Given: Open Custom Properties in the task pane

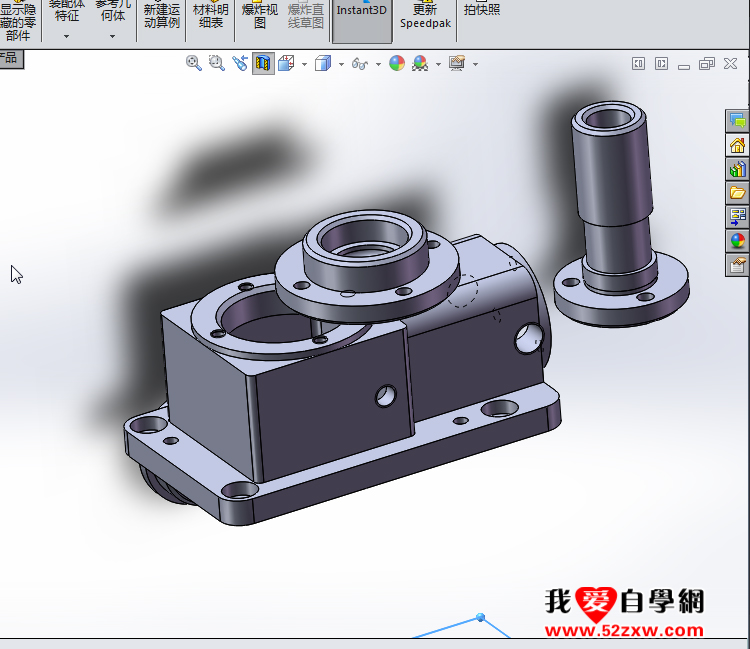Looking at the screenshot, I should pyautogui.click(x=737, y=265).
